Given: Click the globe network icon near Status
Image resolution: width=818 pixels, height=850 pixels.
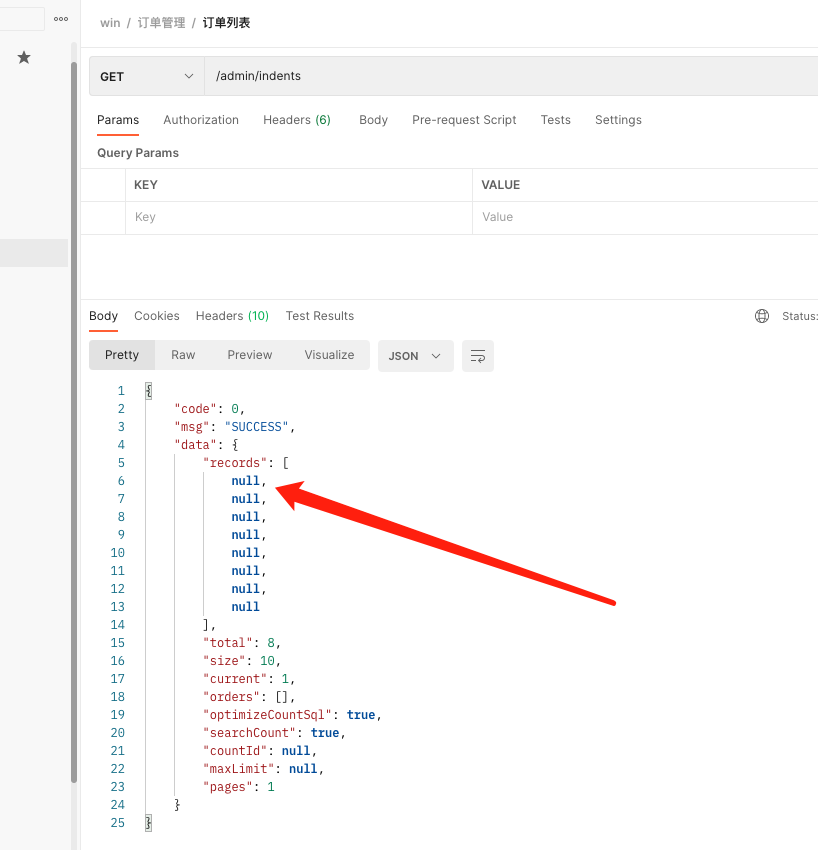Looking at the screenshot, I should [x=762, y=316].
